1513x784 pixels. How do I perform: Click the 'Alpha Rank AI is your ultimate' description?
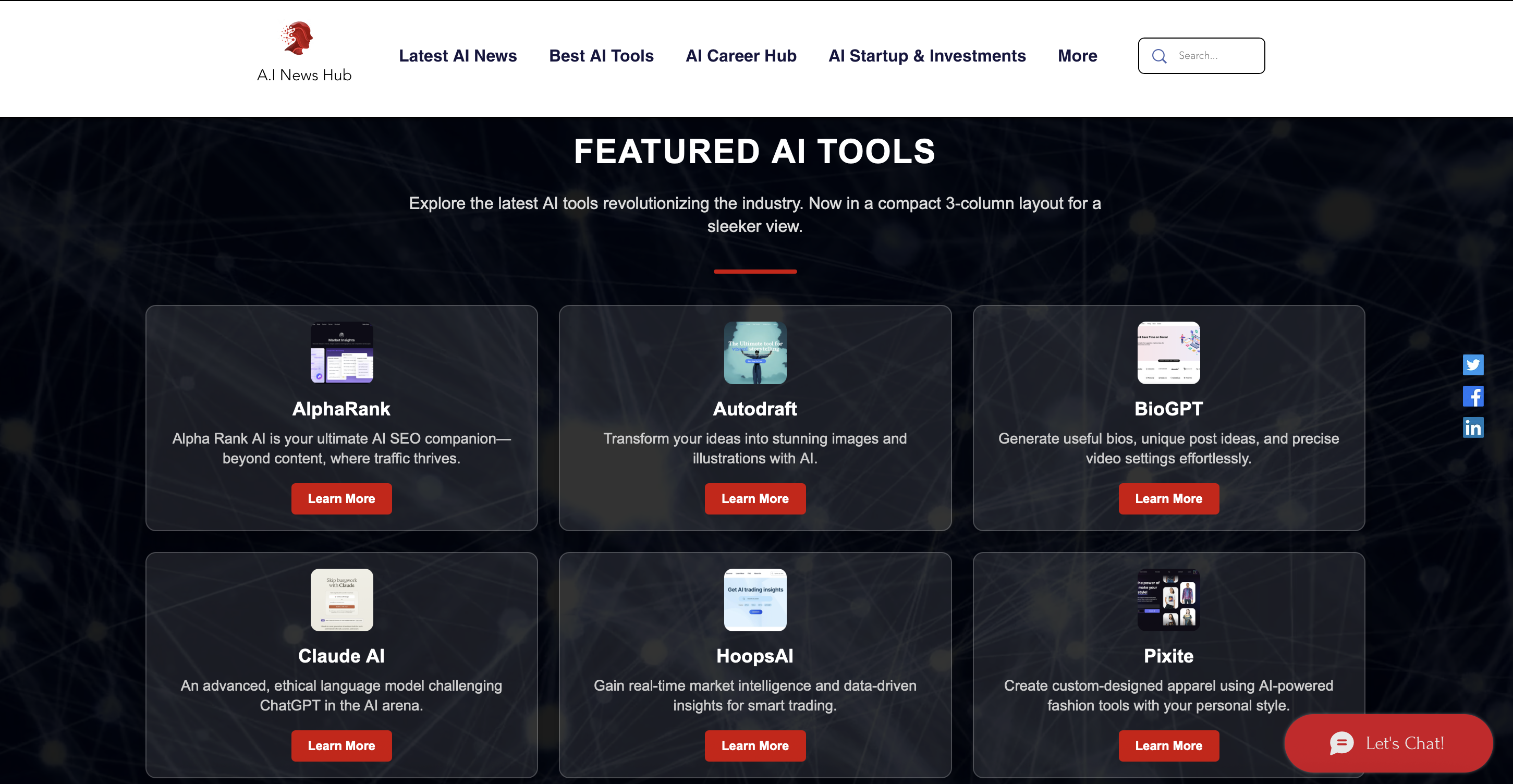pyautogui.click(x=341, y=449)
